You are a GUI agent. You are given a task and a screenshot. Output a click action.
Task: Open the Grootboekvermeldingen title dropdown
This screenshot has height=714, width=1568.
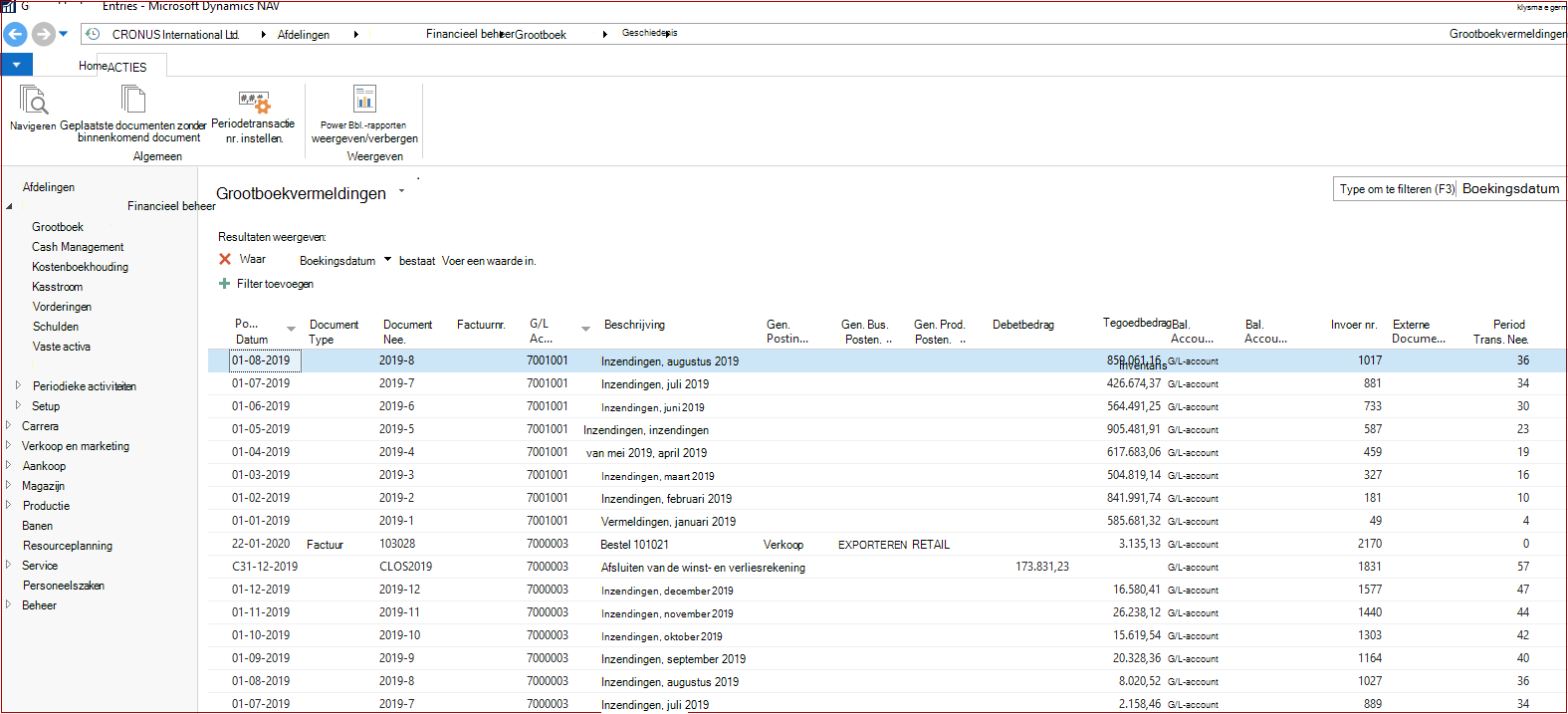tap(402, 191)
